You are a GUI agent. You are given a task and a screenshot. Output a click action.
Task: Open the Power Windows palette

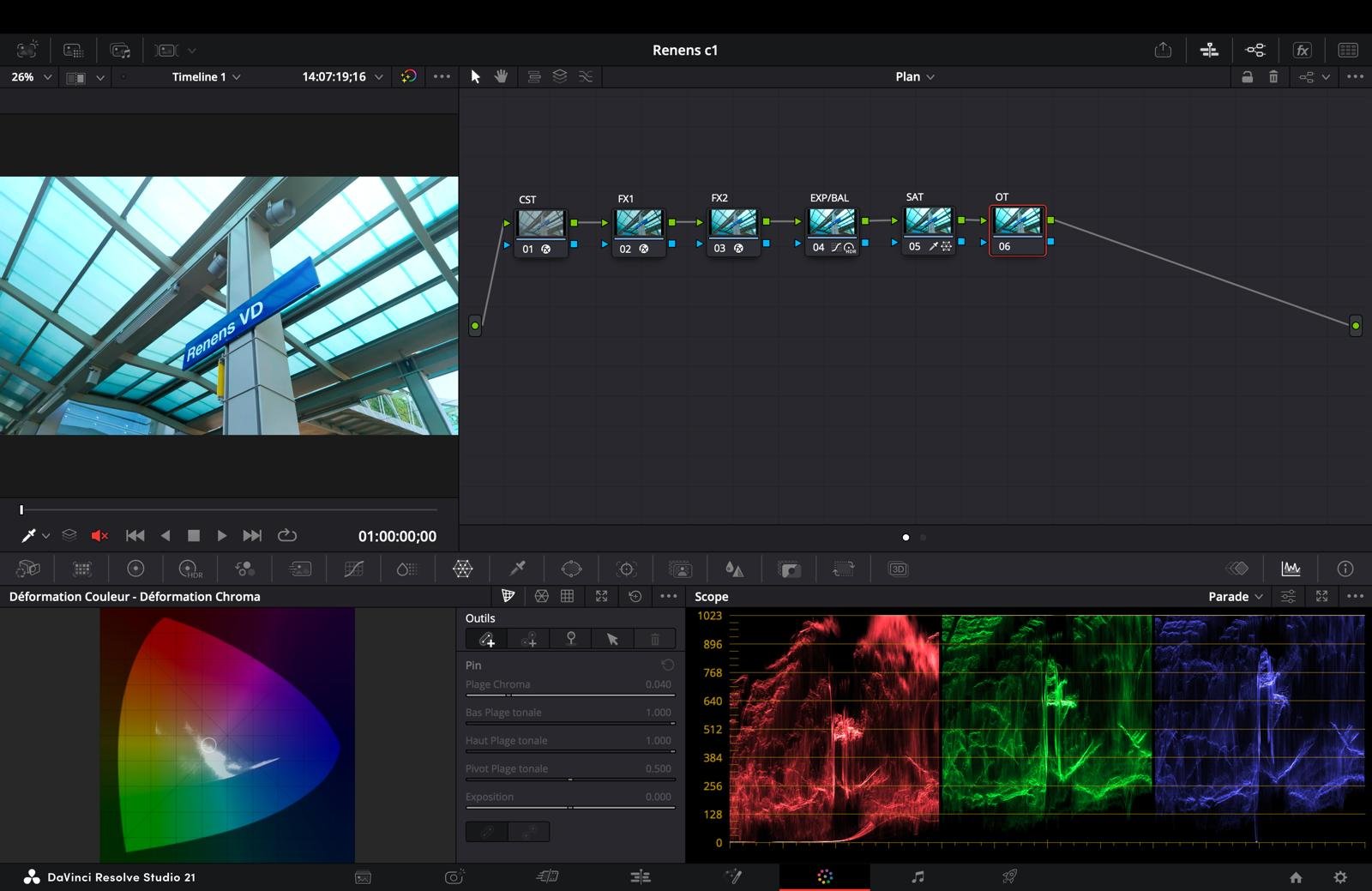click(x=571, y=569)
